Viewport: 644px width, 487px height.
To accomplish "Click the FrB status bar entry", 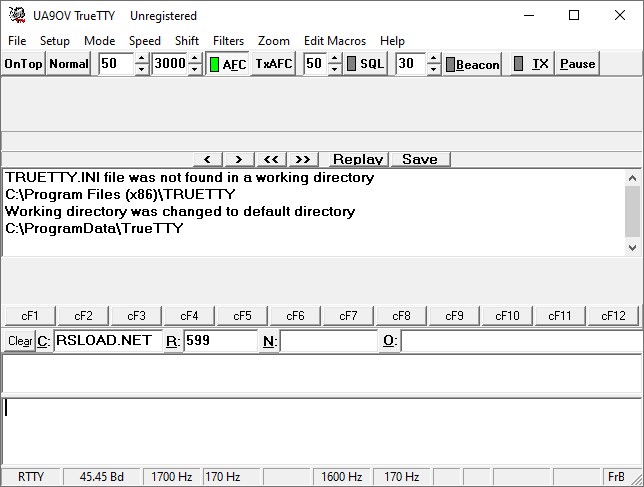I will [x=616, y=477].
